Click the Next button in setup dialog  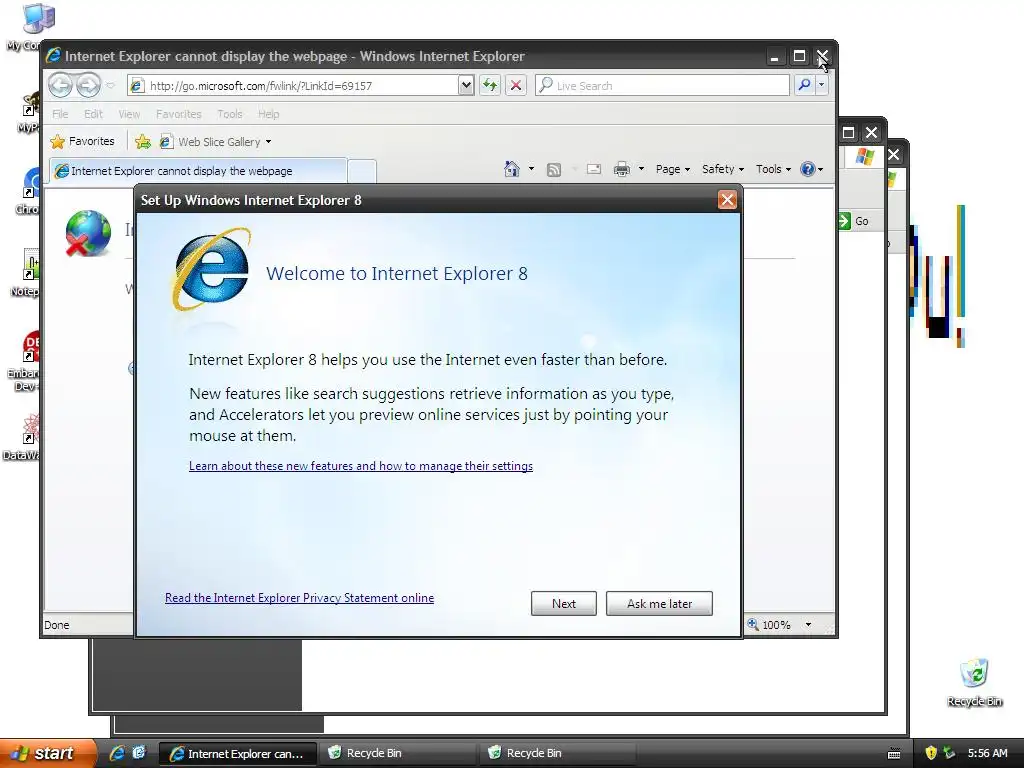coord(564,603)
